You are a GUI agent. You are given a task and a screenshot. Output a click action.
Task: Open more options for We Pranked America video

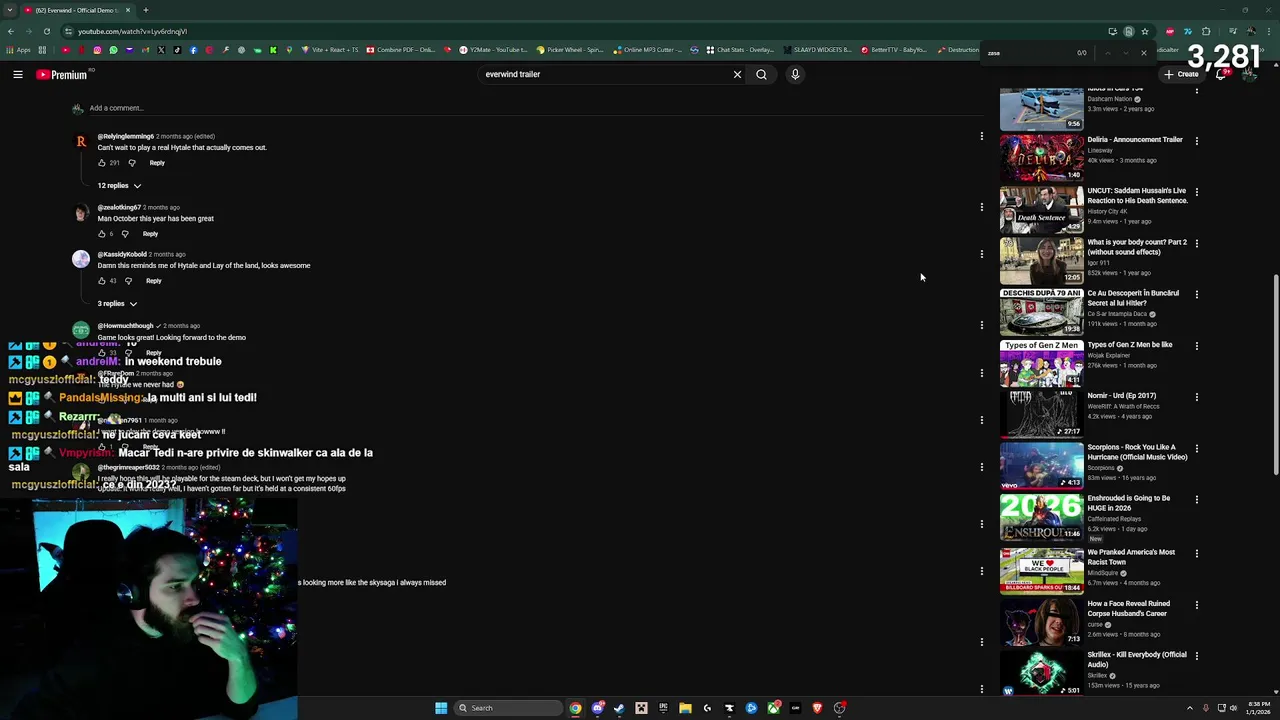tap(1196, 553)
